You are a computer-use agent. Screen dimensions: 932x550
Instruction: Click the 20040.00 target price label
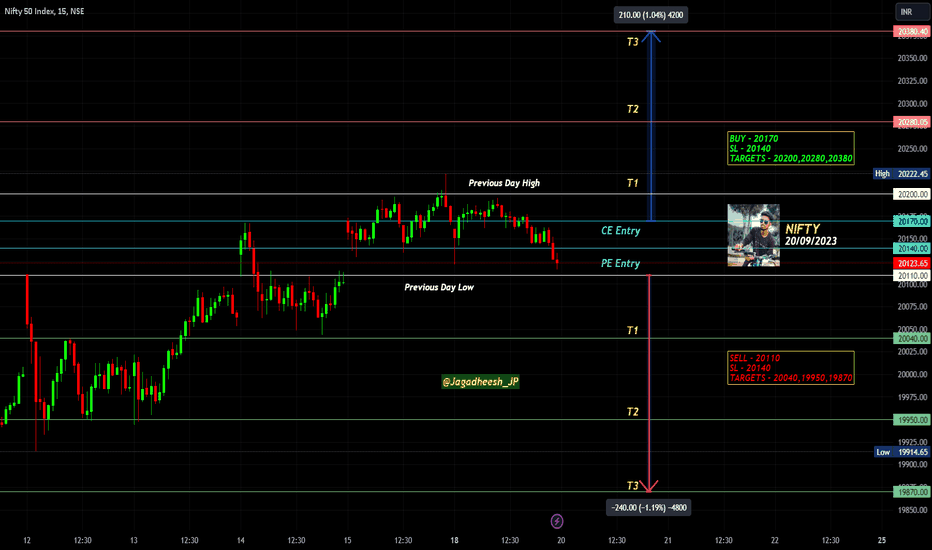tap(912, 338)
